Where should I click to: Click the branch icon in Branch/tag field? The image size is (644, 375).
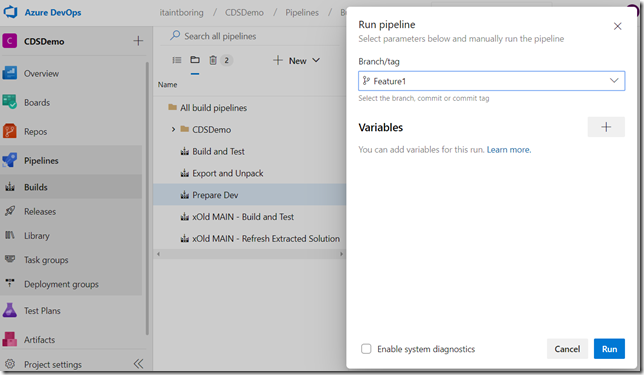[366, 81]
